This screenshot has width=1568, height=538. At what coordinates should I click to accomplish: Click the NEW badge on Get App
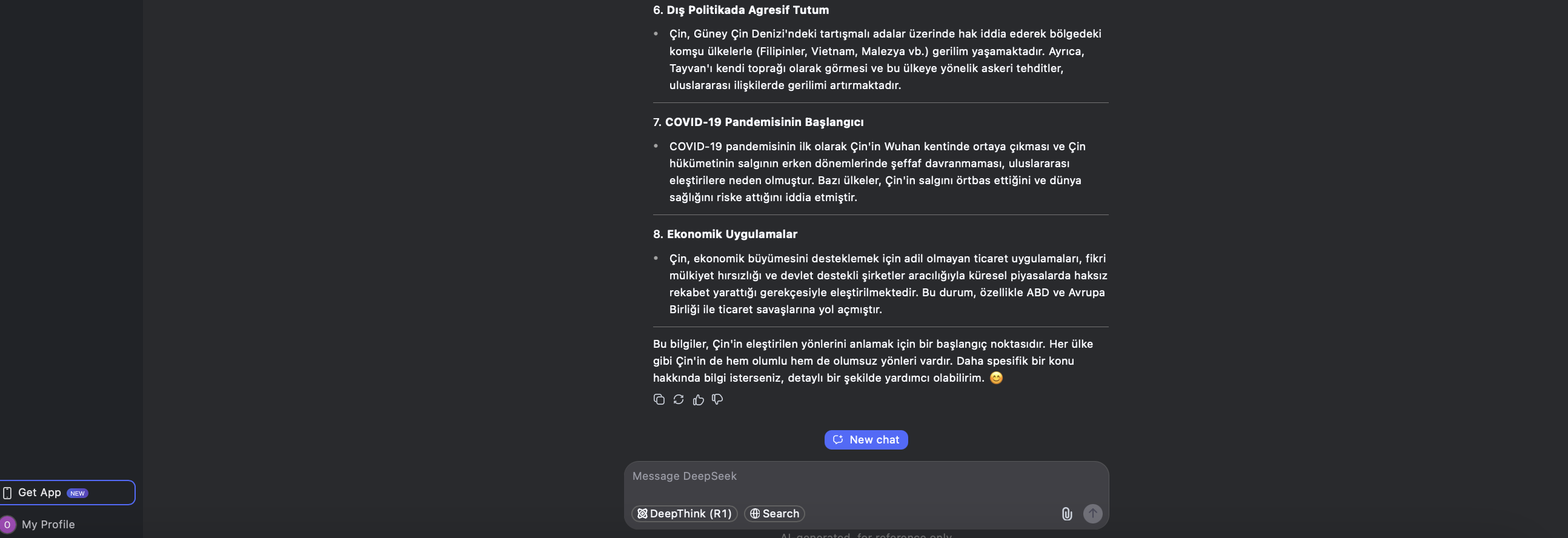click(78, 493)
